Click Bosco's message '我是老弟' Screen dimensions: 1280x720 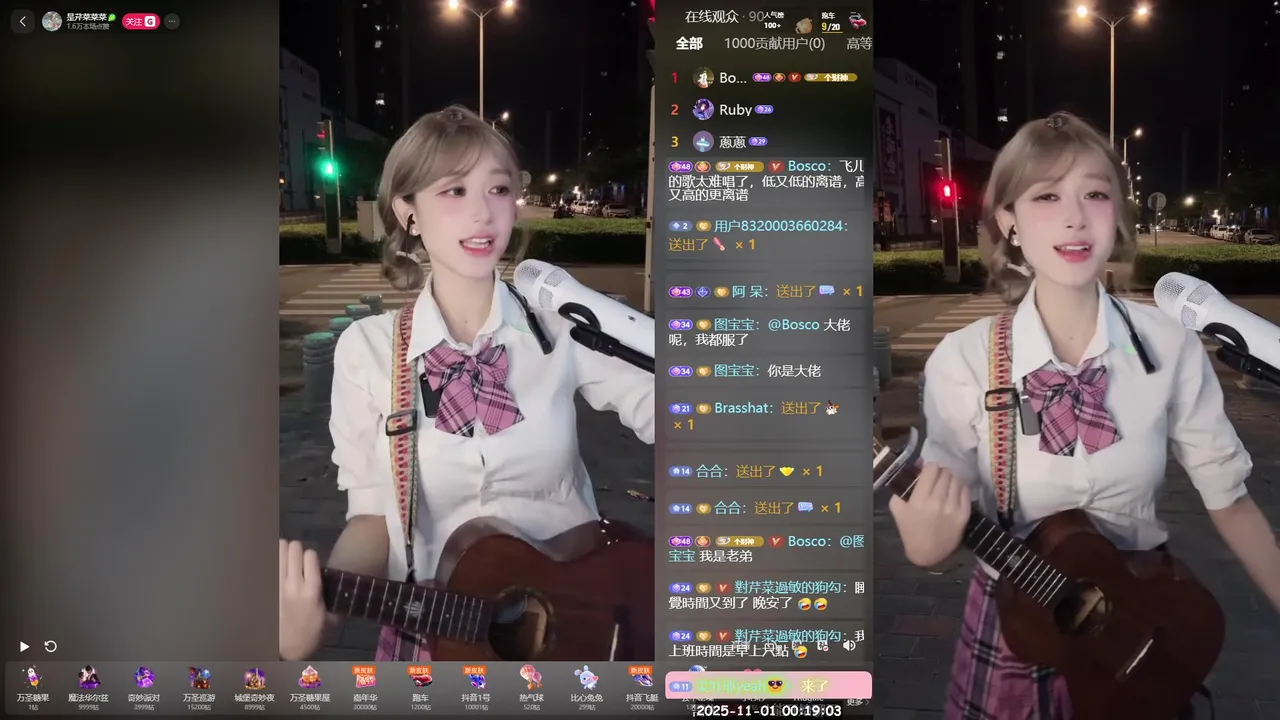coord(767,548)
